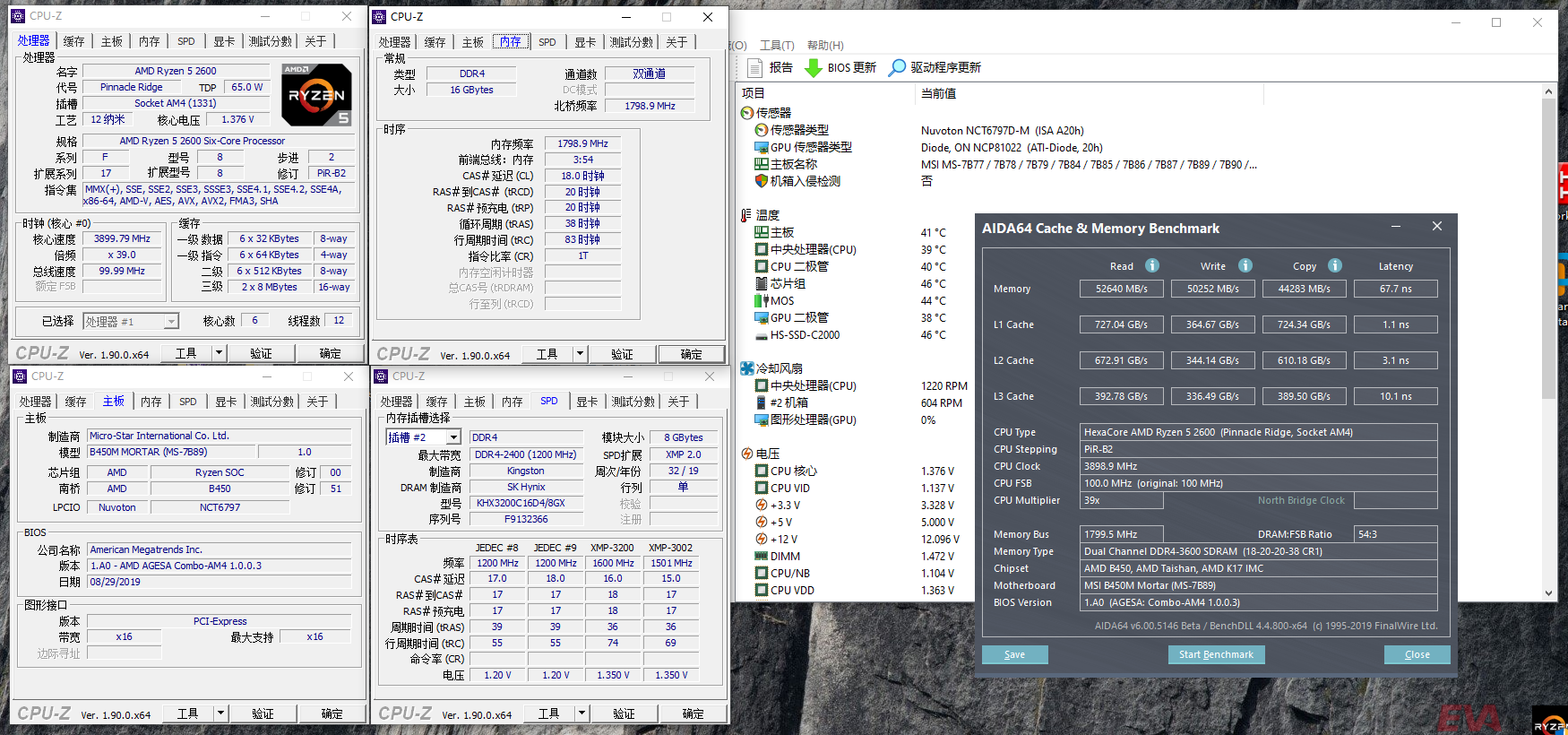Click 工具 button in CPU-Z SPD window
This screenshot has height=735, width=1568.
548,713
